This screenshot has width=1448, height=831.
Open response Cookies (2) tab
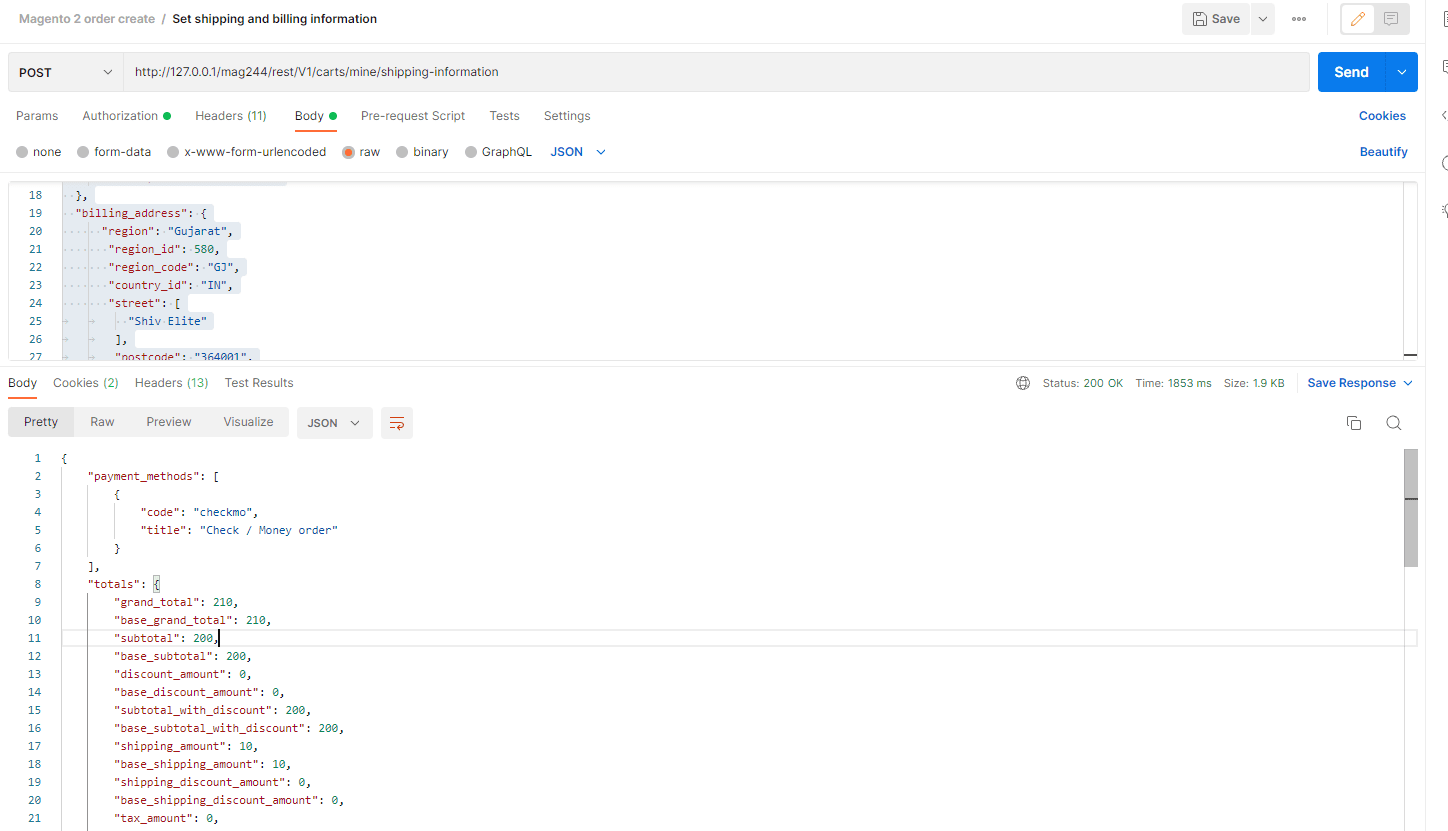point(86,383)
